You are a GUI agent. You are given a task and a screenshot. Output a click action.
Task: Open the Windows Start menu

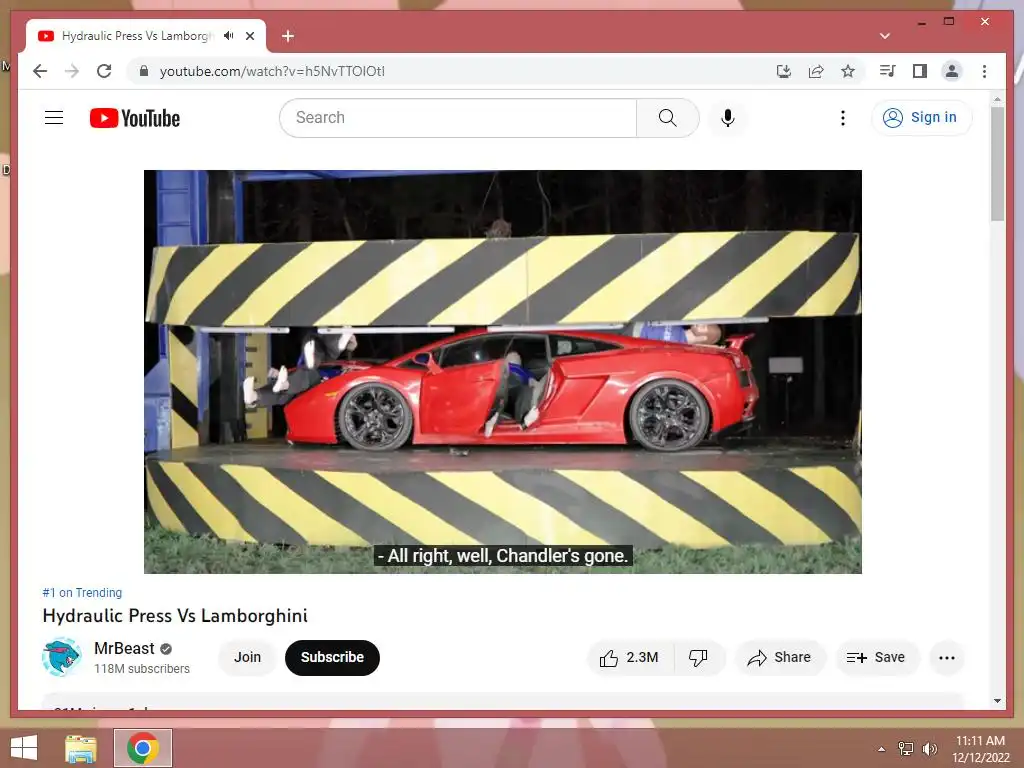point(24,748)
